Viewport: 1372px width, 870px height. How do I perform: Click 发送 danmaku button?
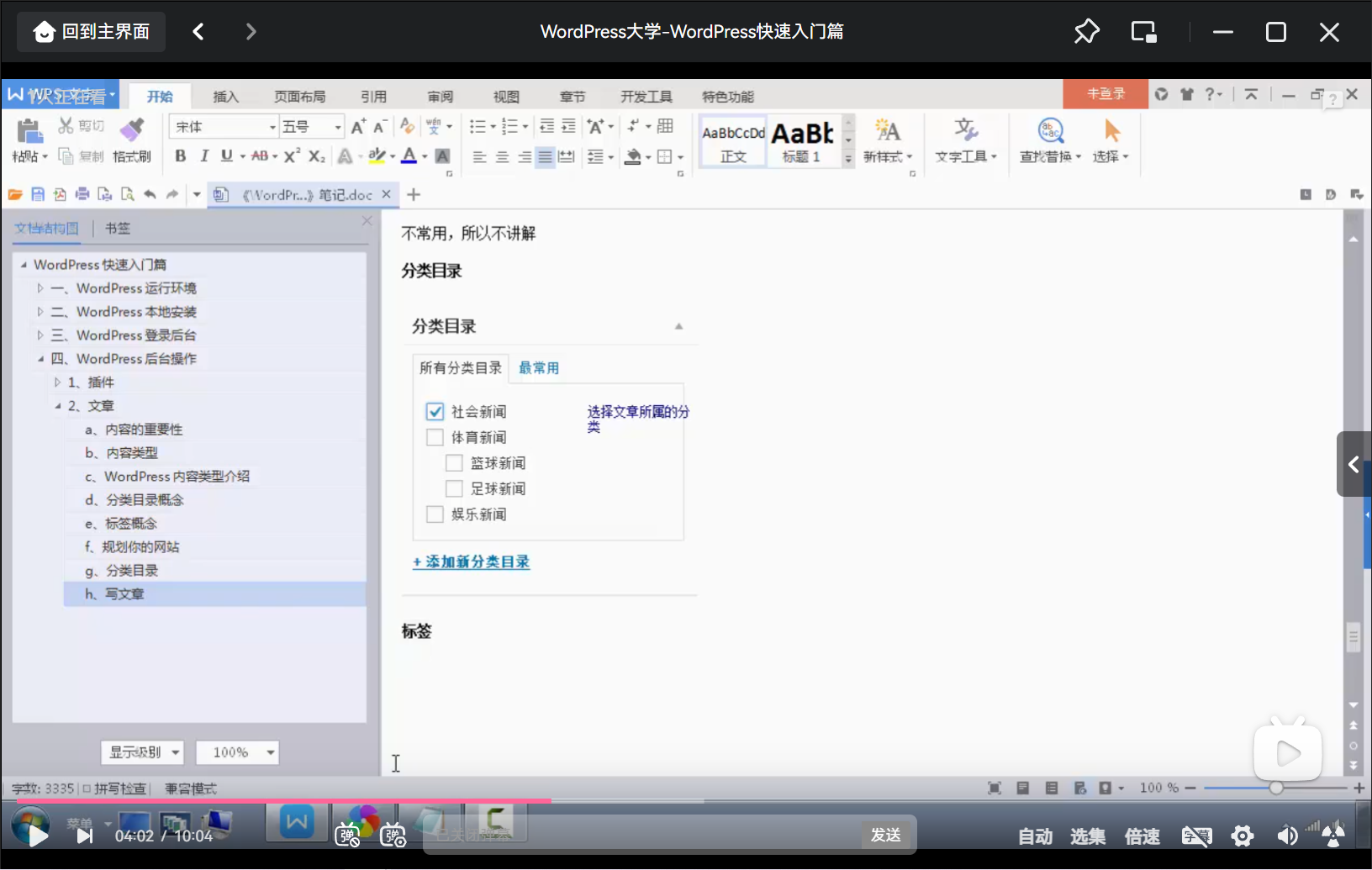[x=885, y=835]
